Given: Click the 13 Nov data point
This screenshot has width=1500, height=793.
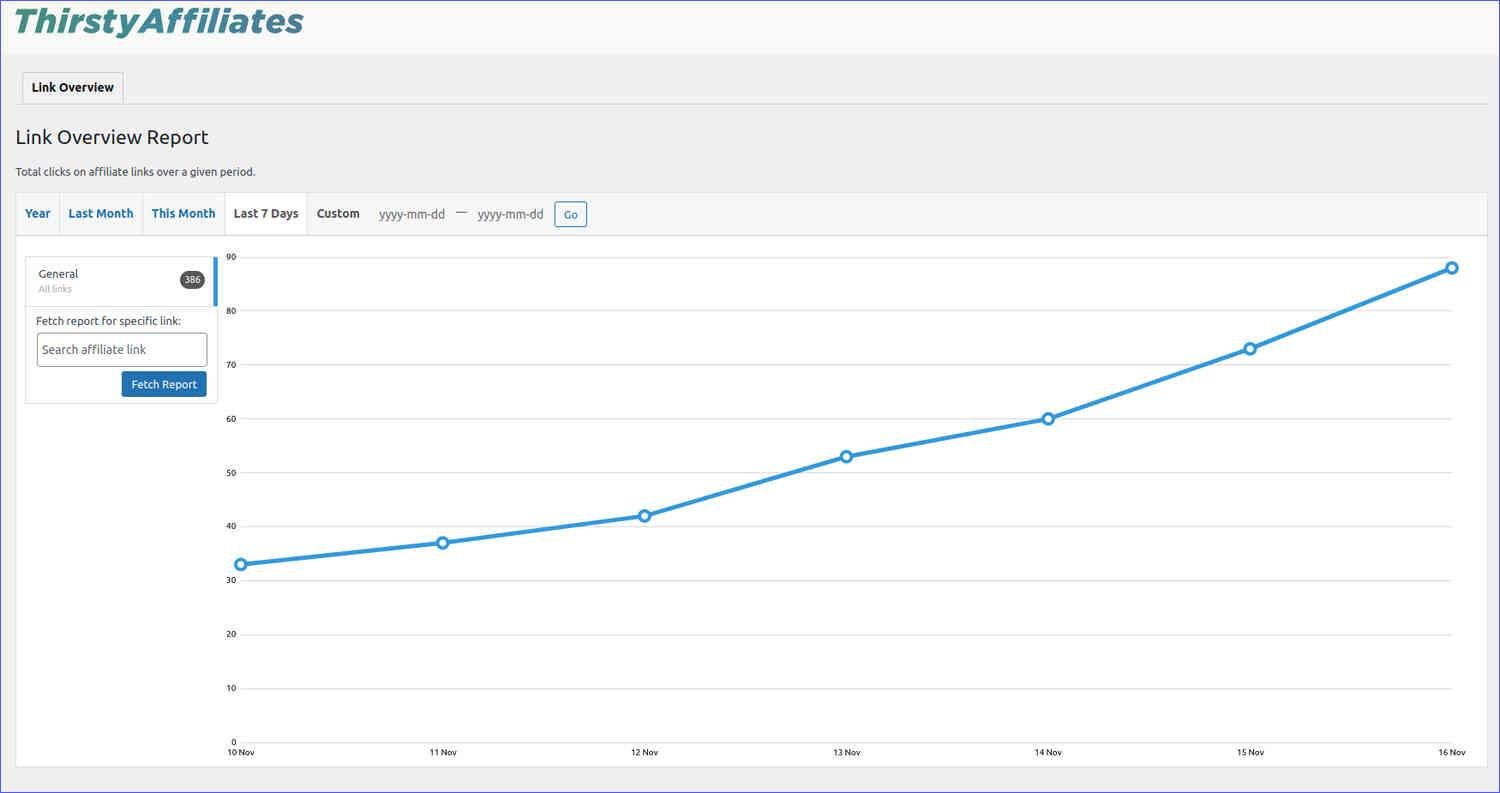Looking at the screenshot, I should (846, 456).
